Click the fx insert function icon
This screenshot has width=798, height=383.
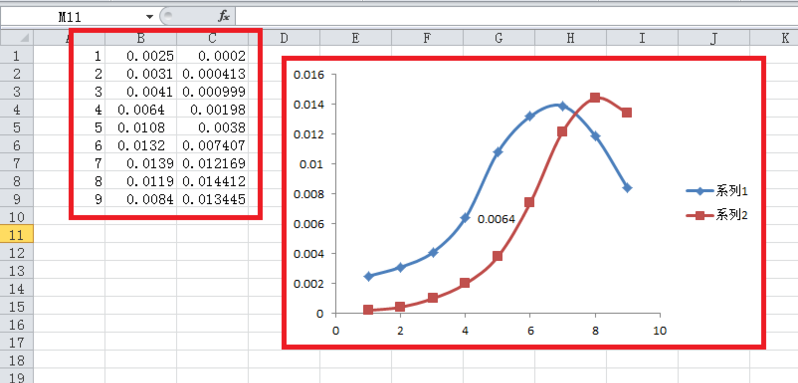point(224,17)
